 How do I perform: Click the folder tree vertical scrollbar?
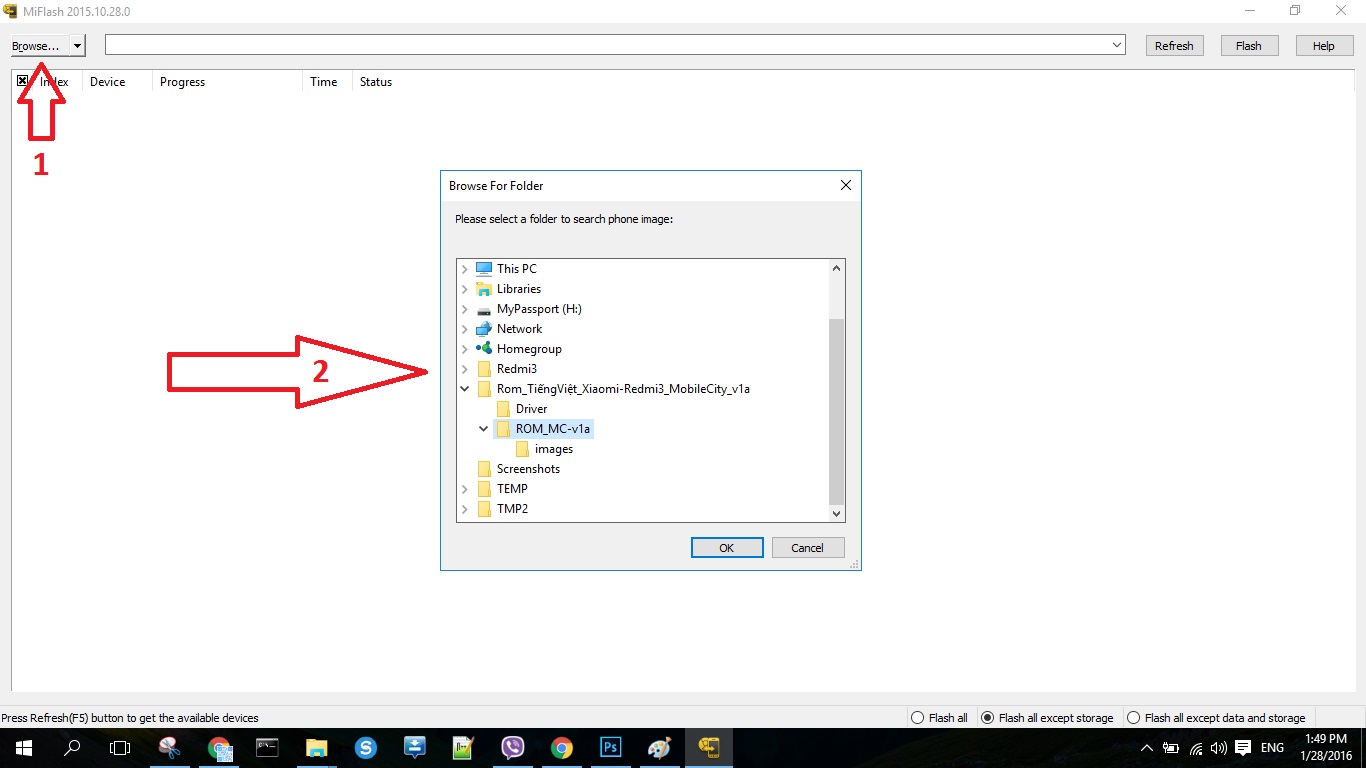pos(837,410)
